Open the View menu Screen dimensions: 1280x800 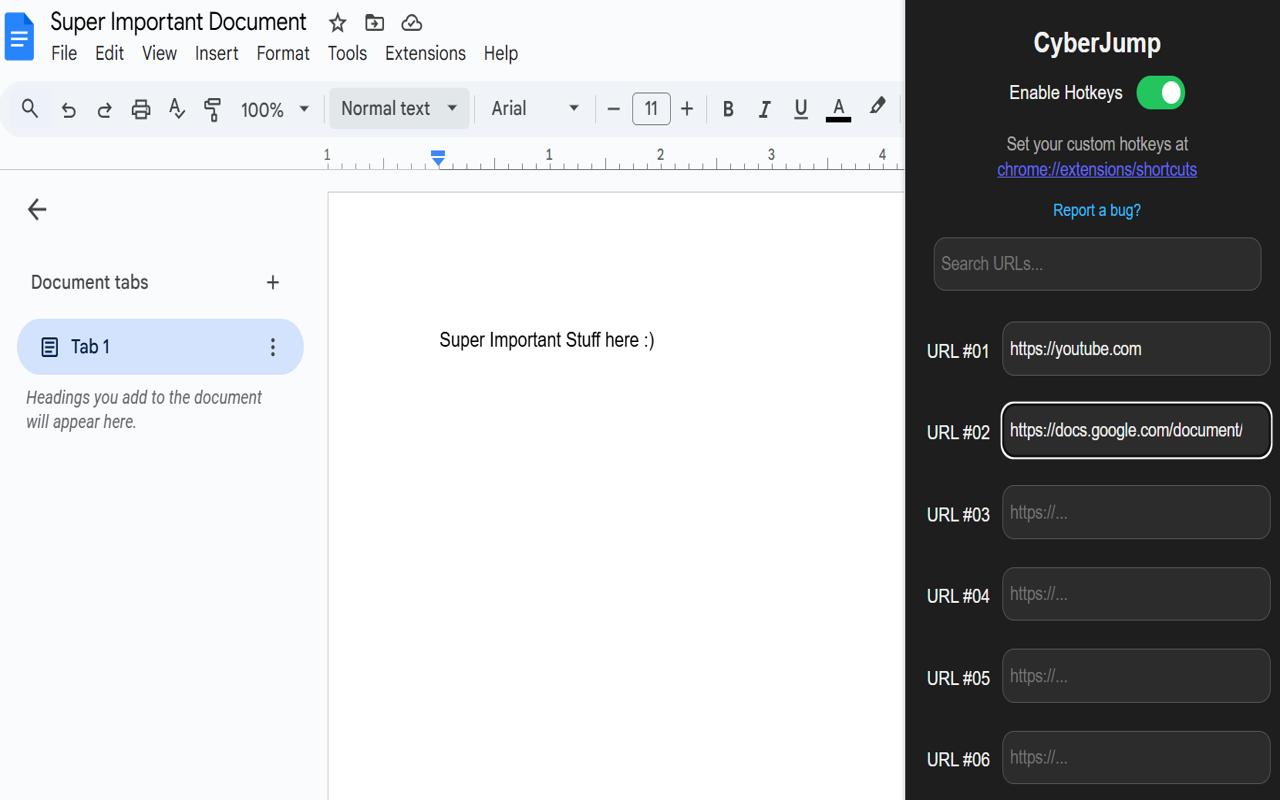tap(159, 53)
